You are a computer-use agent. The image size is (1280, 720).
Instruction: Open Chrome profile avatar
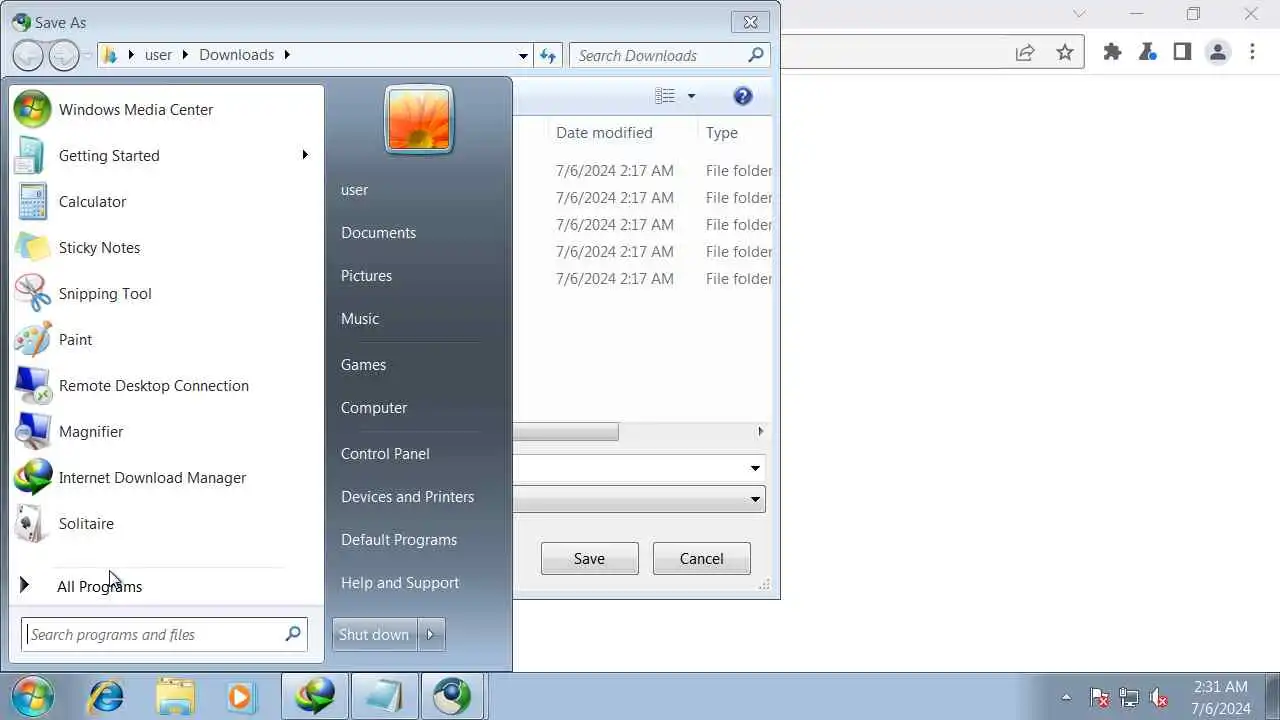pos(1217,52)
